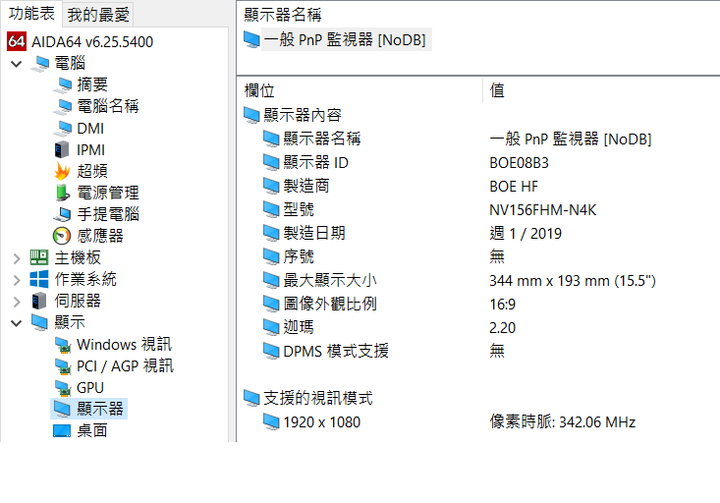Select the 電腦 computer icon in tree
Image resolution: width=720 pixels, height=503 pixels.
[x=40, y=63]
